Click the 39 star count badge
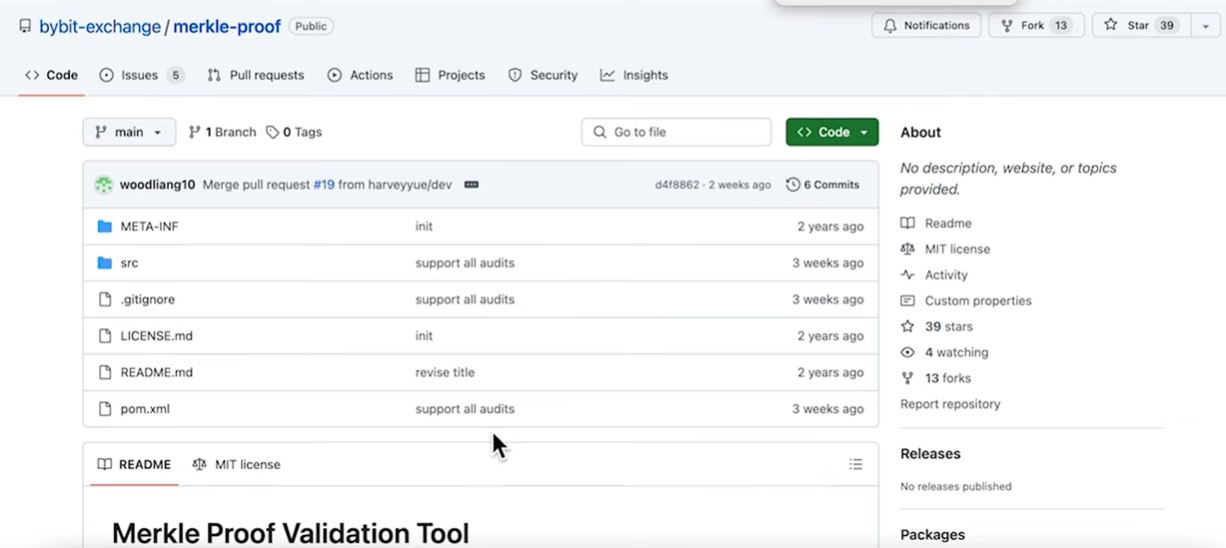 [x=1167, y=25]
